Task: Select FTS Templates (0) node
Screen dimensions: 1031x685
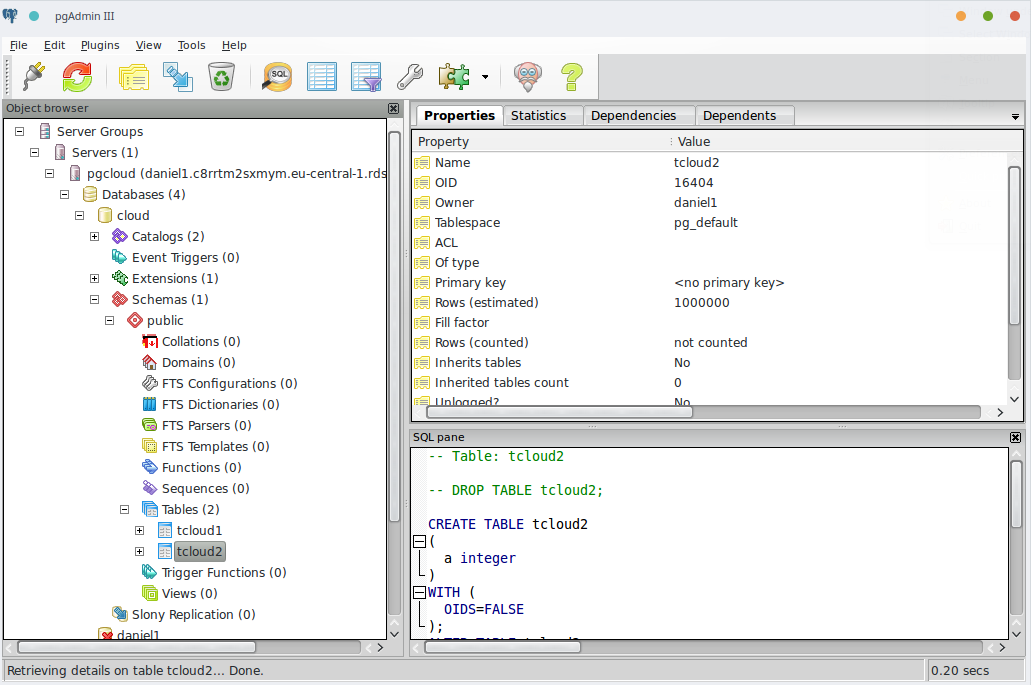Action: (216, 447)
